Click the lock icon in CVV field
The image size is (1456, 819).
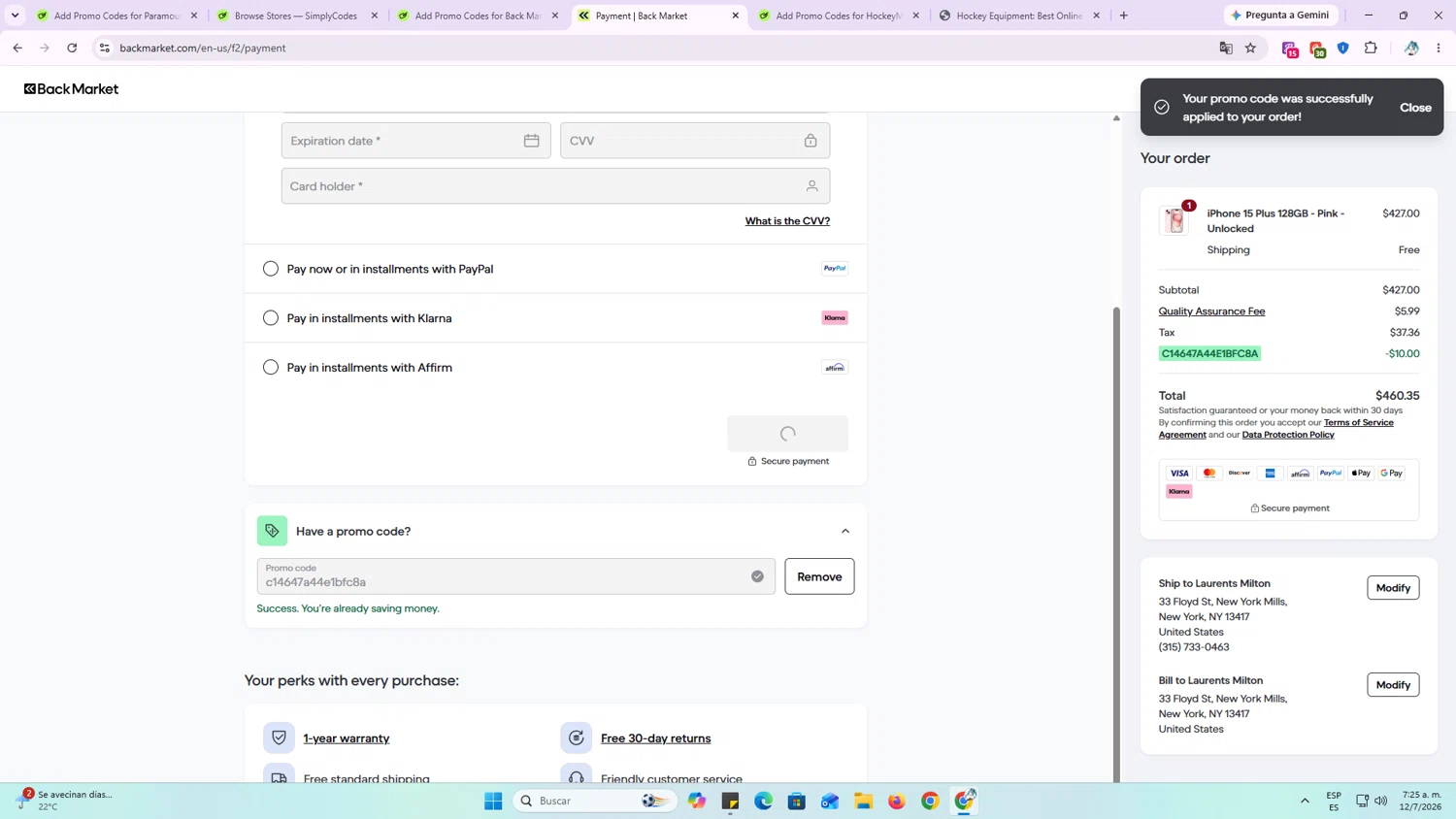(811, 141)
